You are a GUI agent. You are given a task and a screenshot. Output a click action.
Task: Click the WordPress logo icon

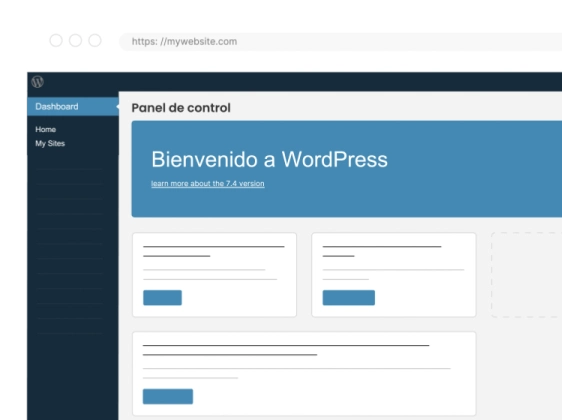[38, 82]
